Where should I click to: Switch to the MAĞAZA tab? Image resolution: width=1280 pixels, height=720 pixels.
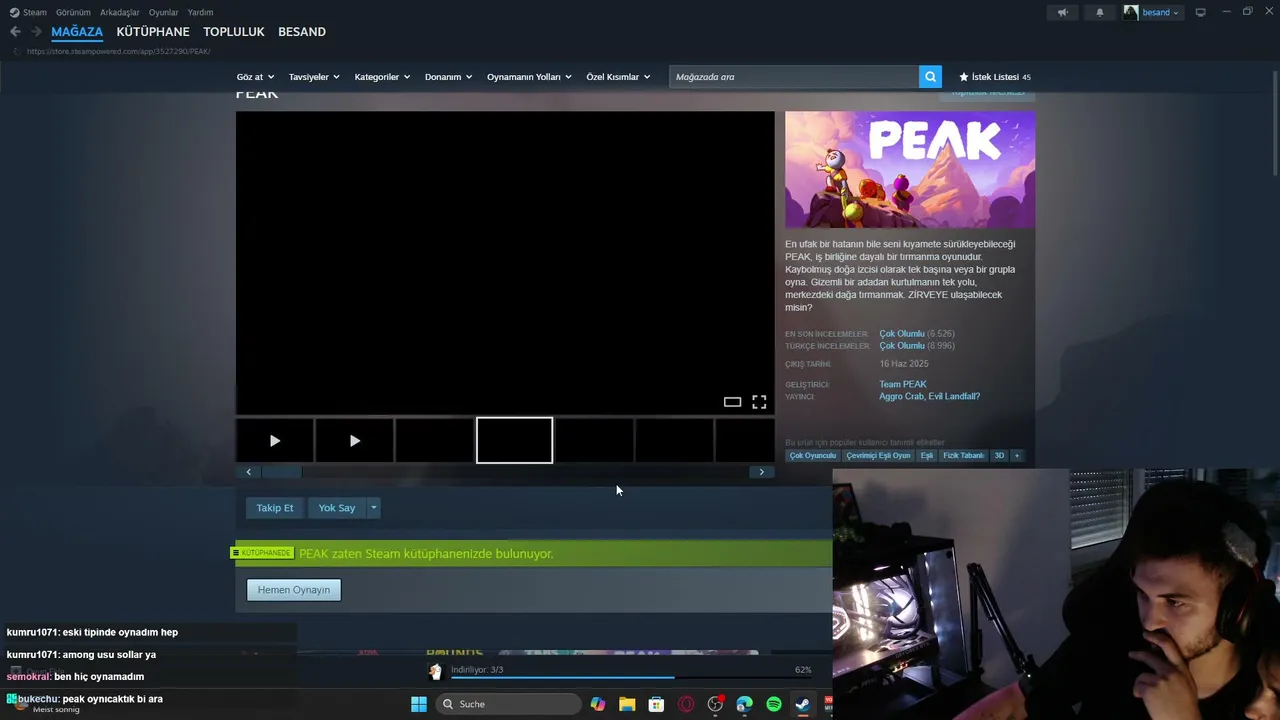tap(77, 32)
